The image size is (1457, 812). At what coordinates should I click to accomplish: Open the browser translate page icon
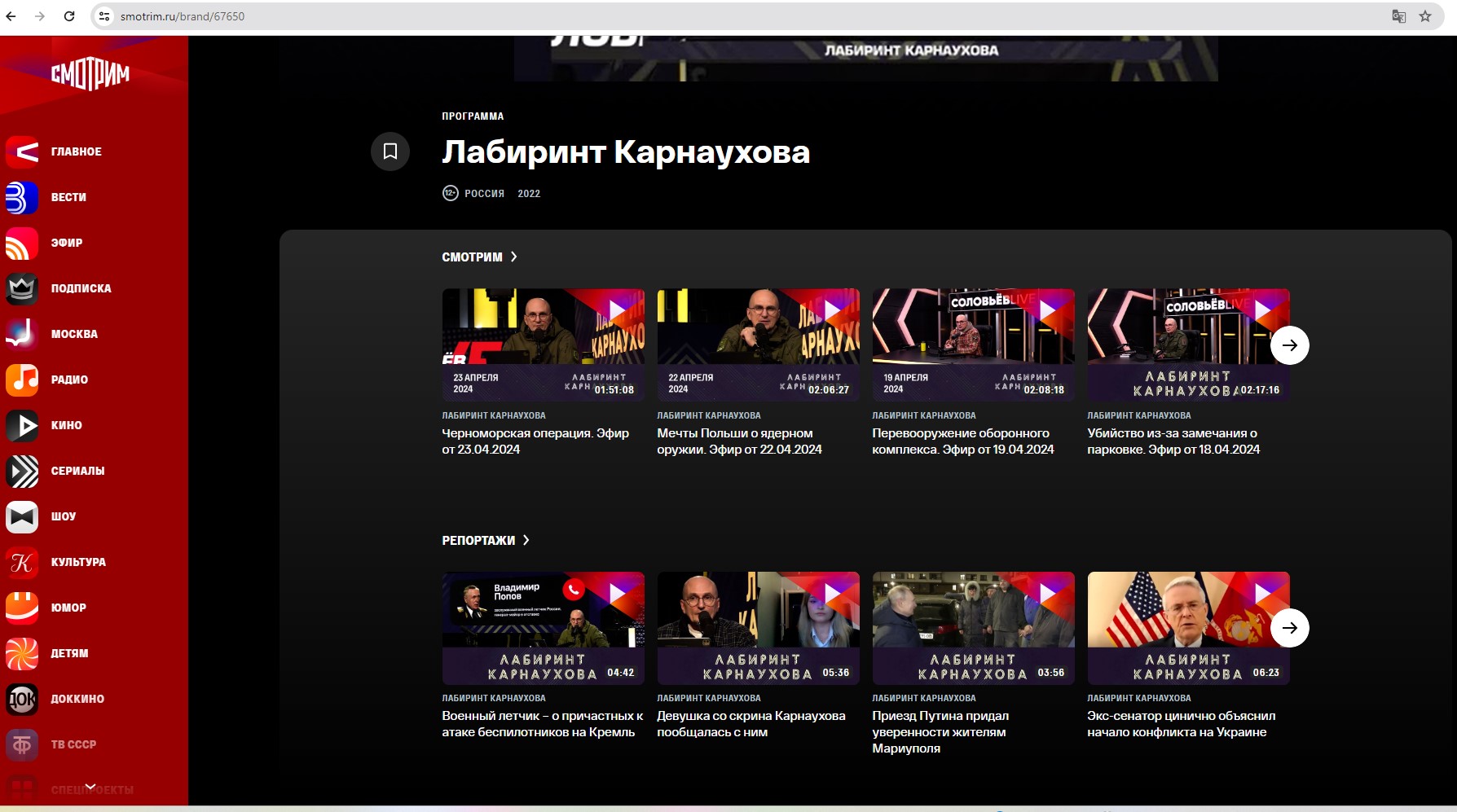coord(1399,16)
